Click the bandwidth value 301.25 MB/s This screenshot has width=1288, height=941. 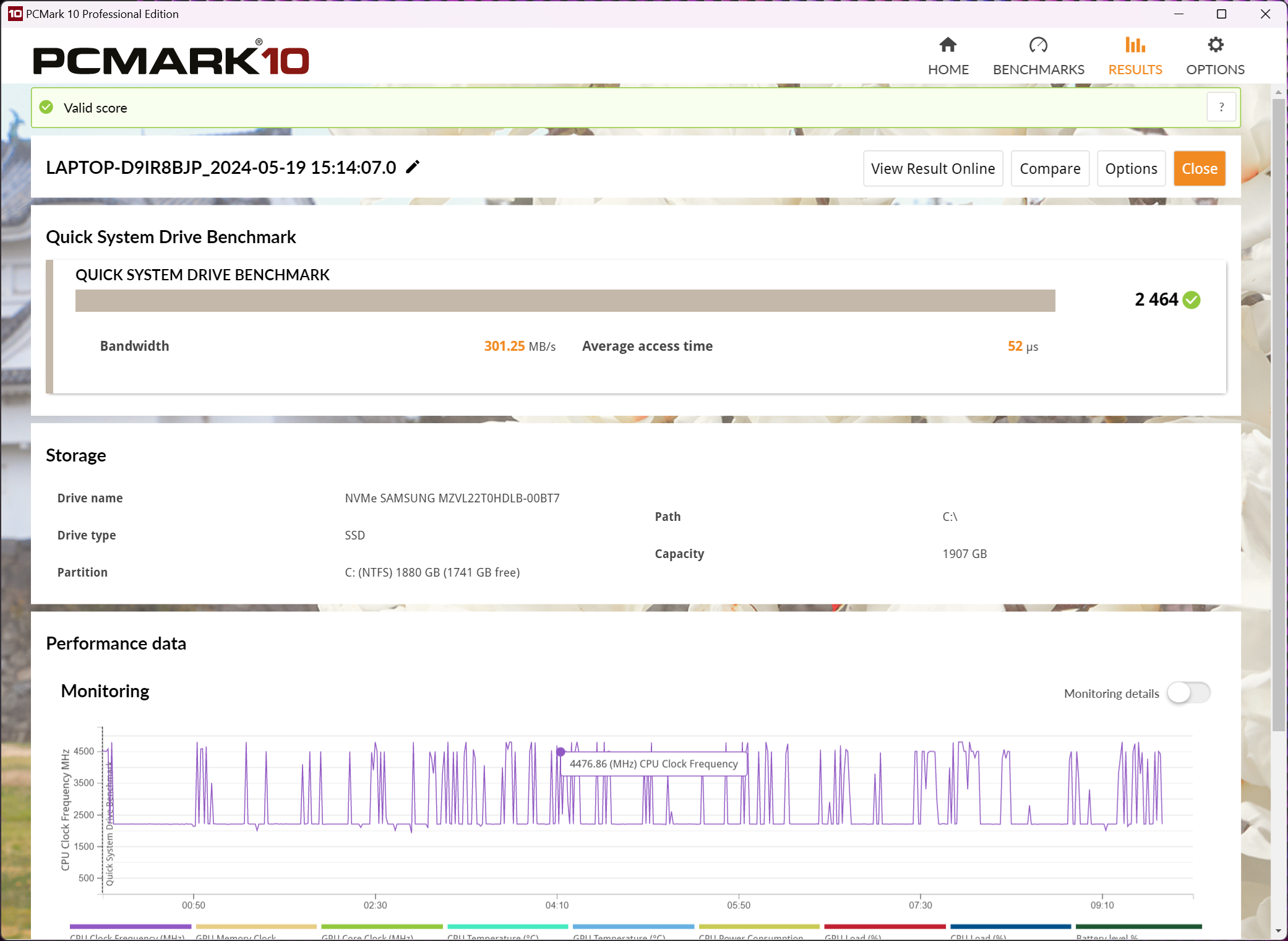[x=520, y=346]
